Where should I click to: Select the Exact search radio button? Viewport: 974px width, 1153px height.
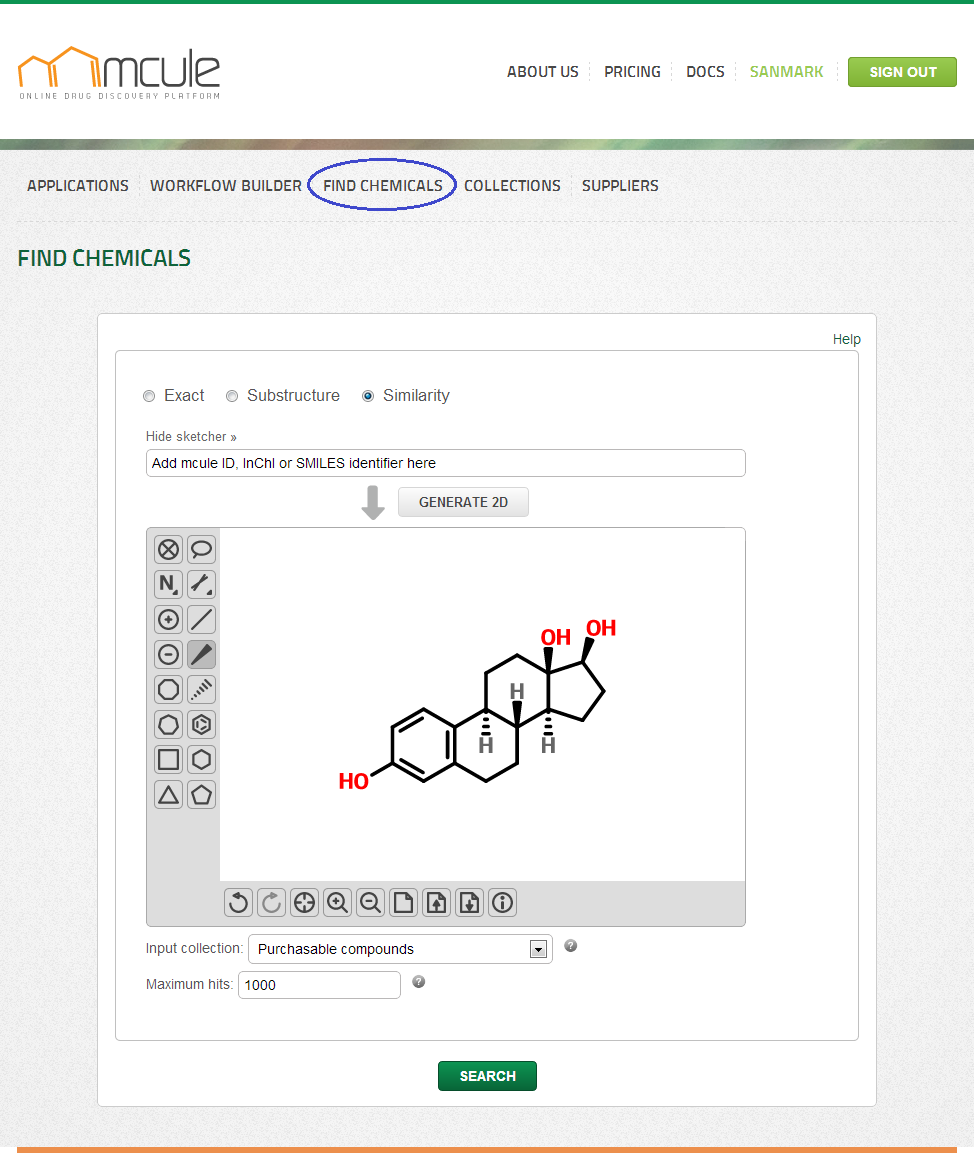point(150,396)
